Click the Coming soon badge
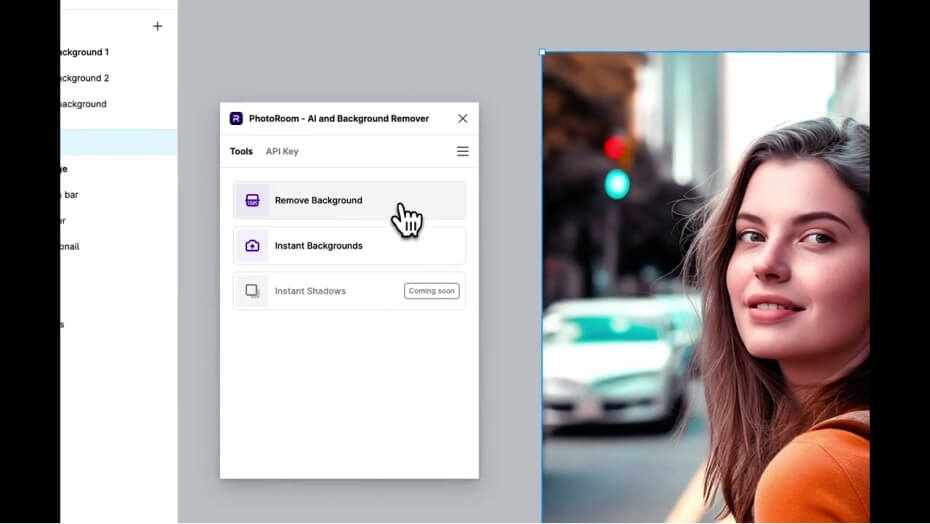Image resolution: width=930 pixels, height=524 pixels. pos(431,291)
